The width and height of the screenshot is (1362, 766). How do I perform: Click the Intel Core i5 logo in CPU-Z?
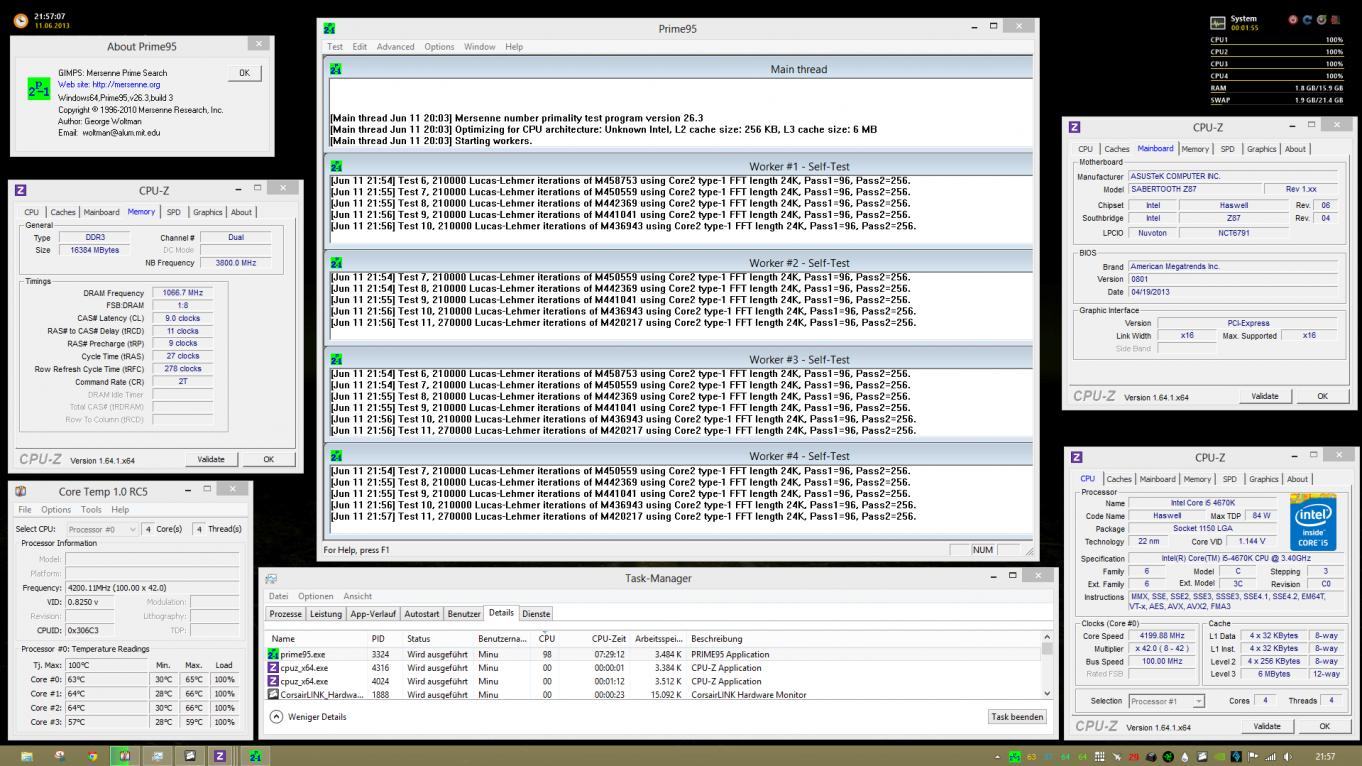coord(1312,521)
